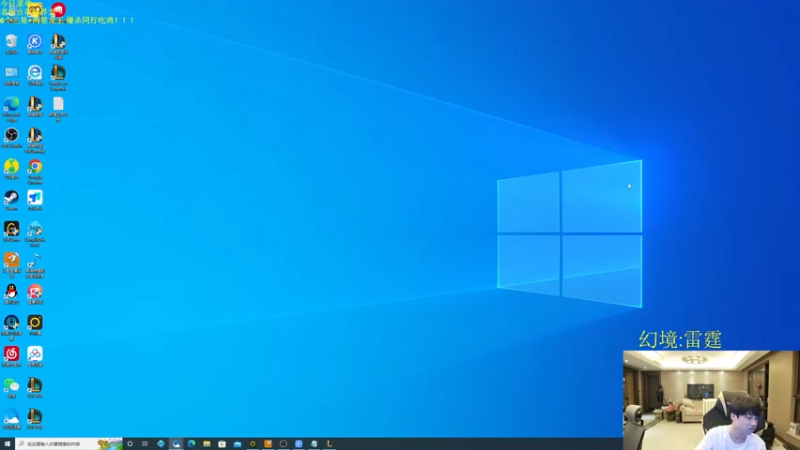Open the This PC desktop icon
The height and width of the screenshot is (450, 800).
[11, 75]
